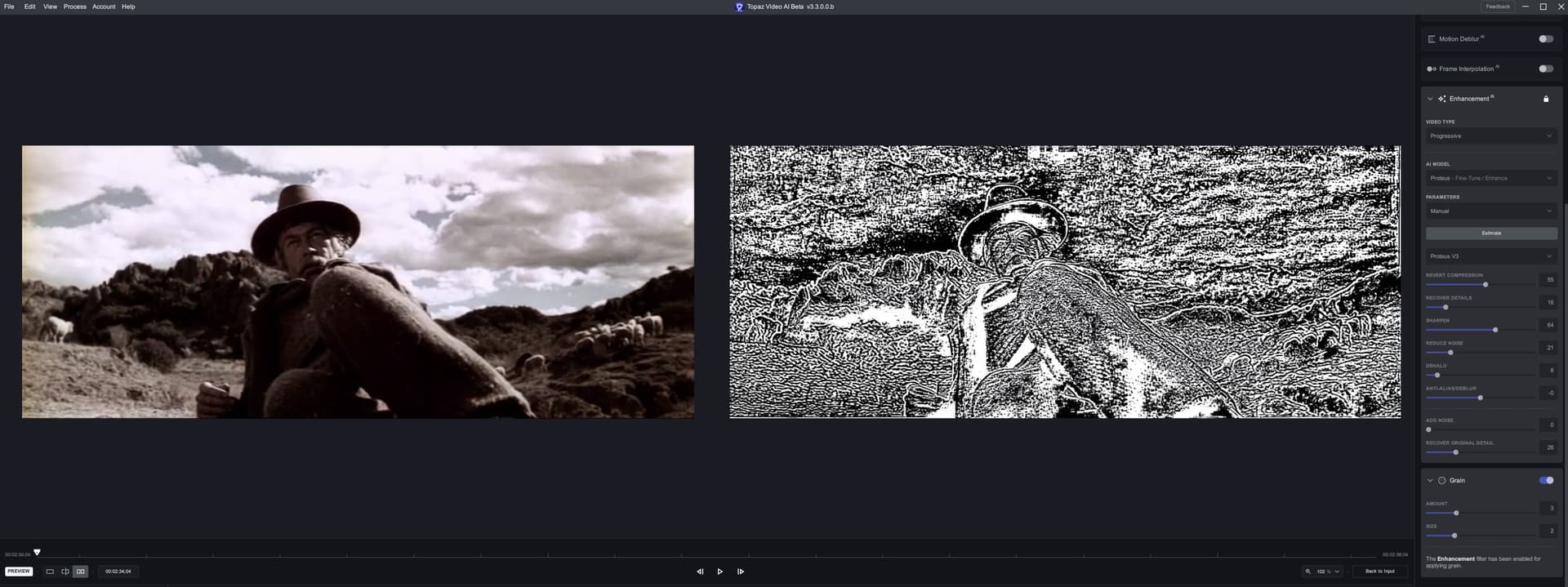Toggle Motion Deblur on
The width and height of the screenshot is (1568, 587).
1546,38
